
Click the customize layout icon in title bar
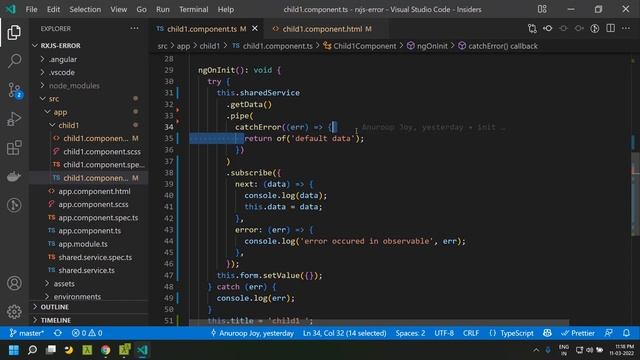tap(542, 9)
